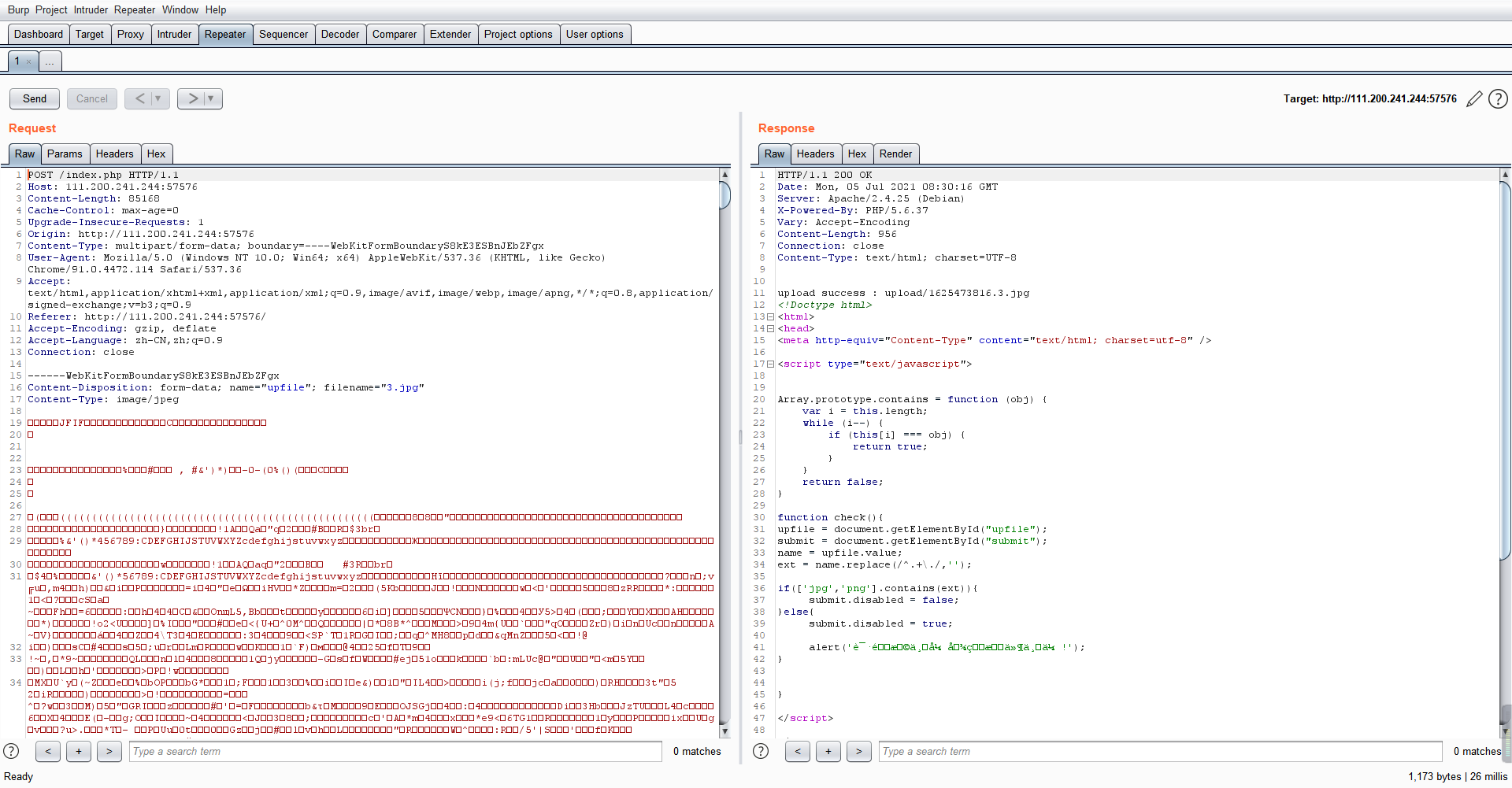Open the Intruder menu

(91, 9)
